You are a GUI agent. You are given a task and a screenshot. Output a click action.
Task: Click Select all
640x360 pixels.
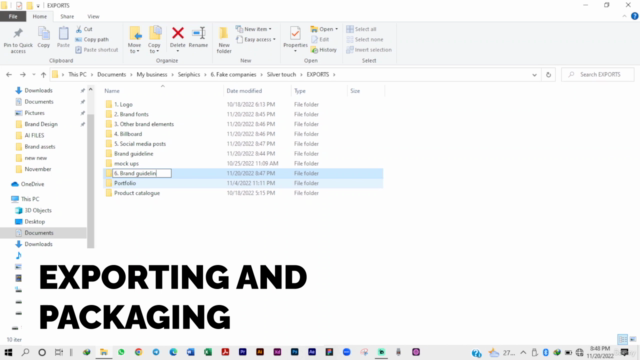pos(361,29)
